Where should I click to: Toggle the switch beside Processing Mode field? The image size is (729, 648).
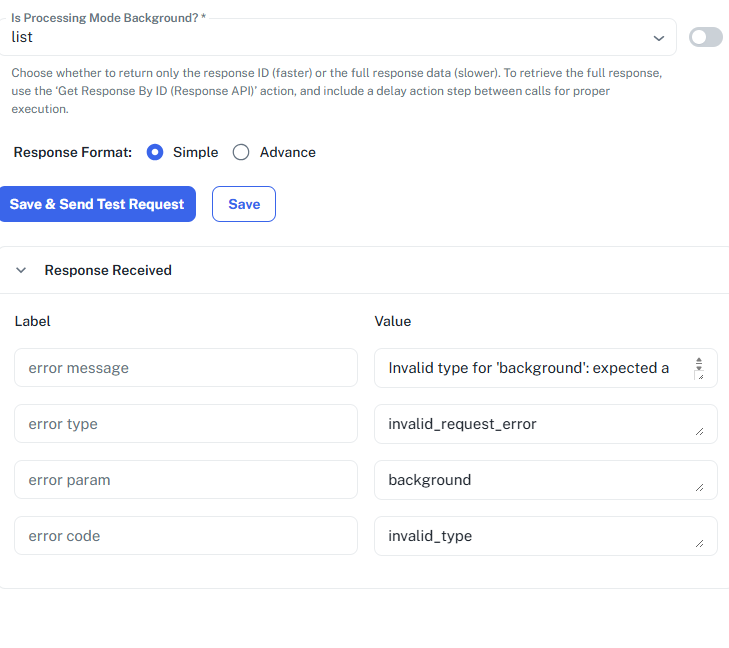(x=705, y=37)
